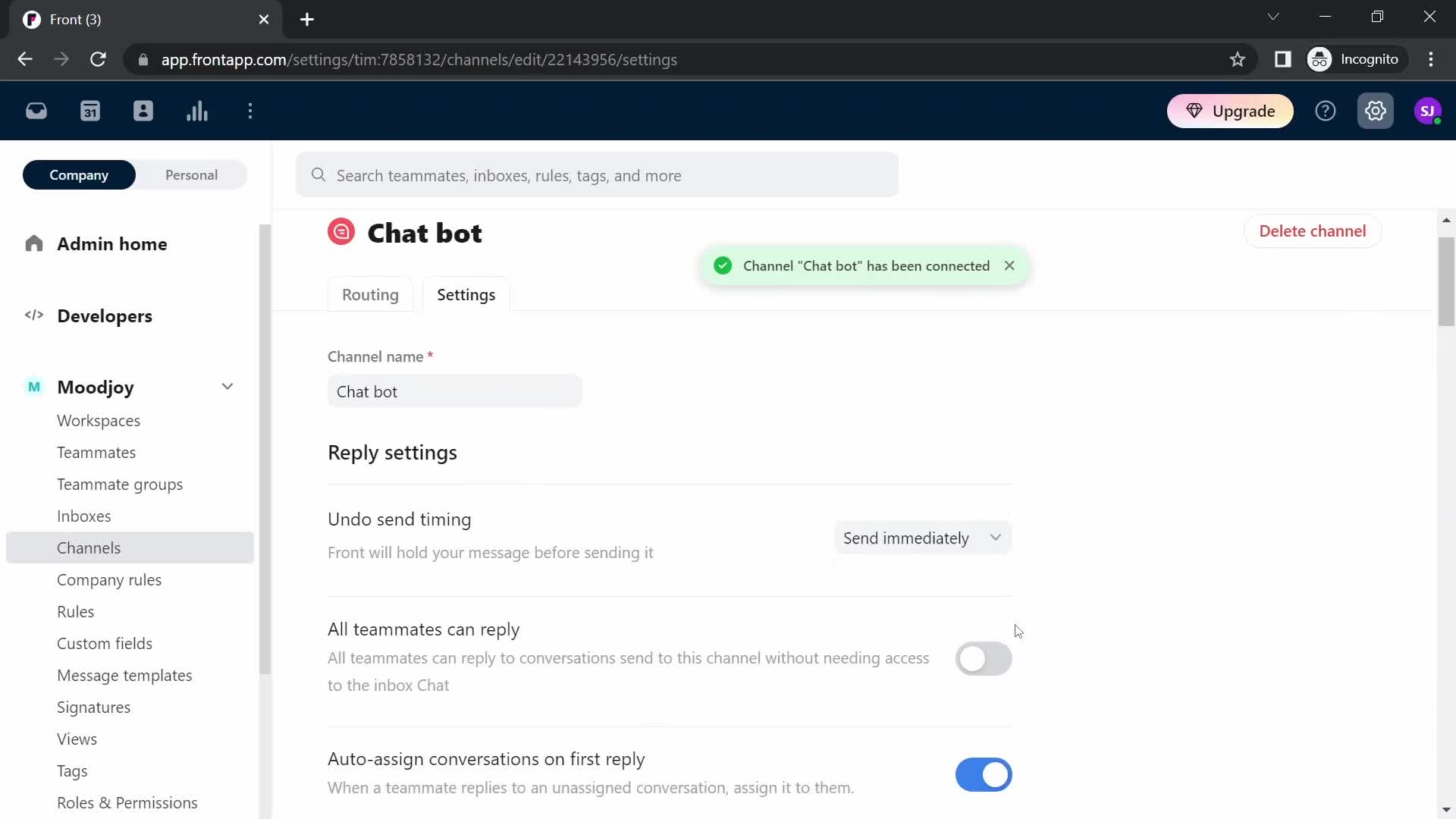Click the Delete channel button
This screenshot has width=1456, height=819.
point(1313,231)
